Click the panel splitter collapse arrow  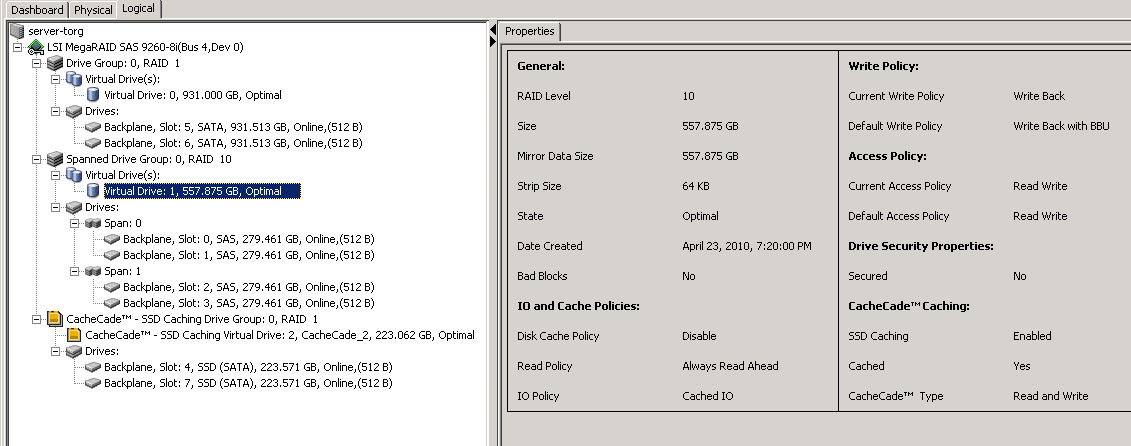click(492, 31)
